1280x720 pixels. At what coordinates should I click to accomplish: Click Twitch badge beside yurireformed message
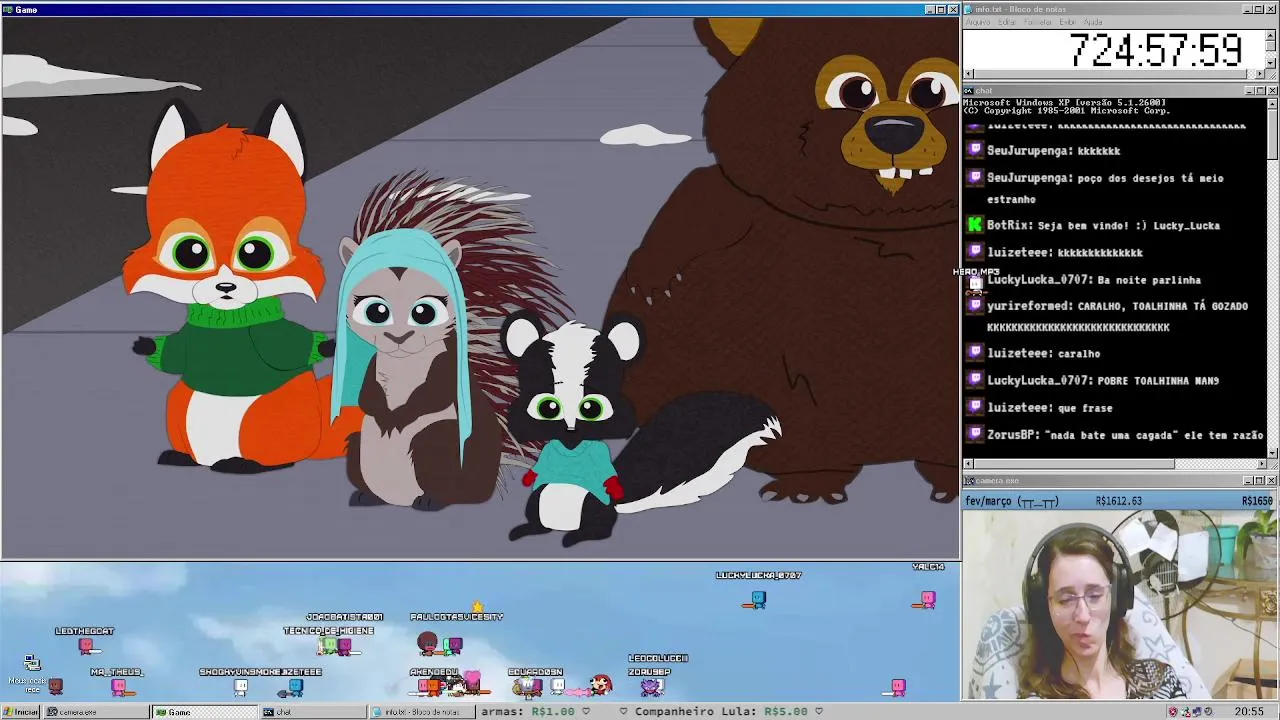[x=975, y=306]
